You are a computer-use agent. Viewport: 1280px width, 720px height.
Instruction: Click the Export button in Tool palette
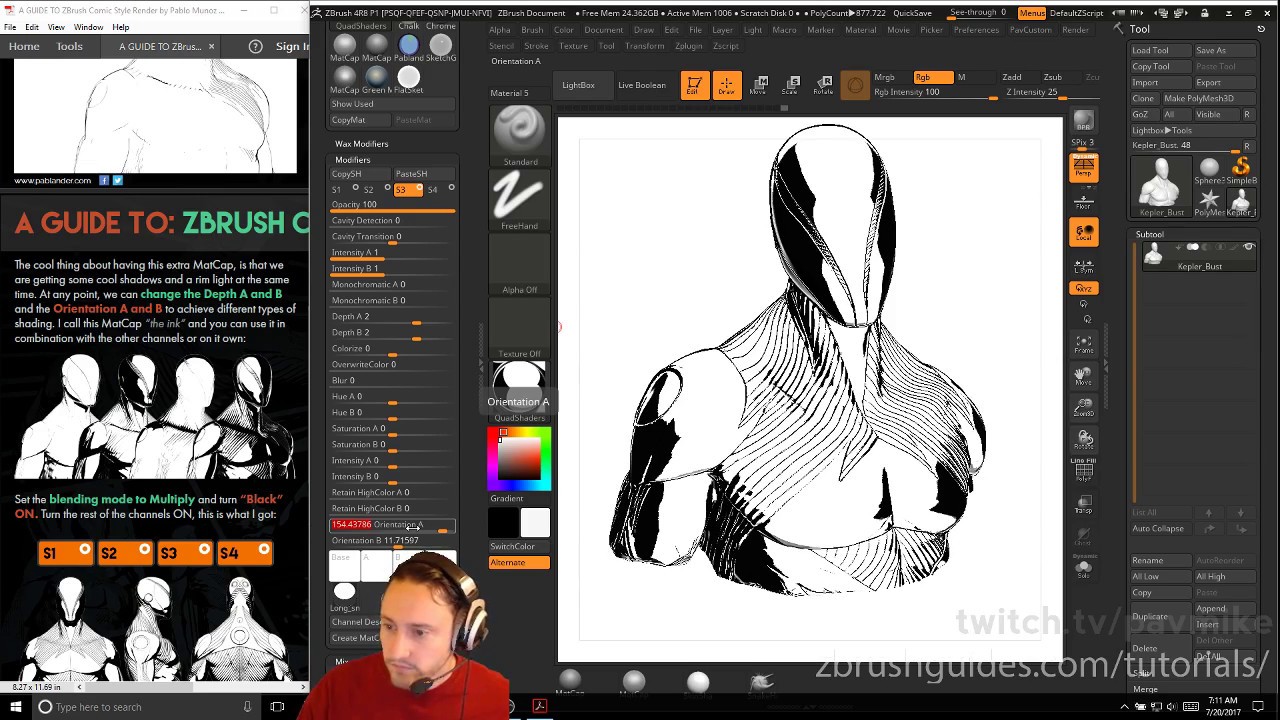[x=1225, y=82]
